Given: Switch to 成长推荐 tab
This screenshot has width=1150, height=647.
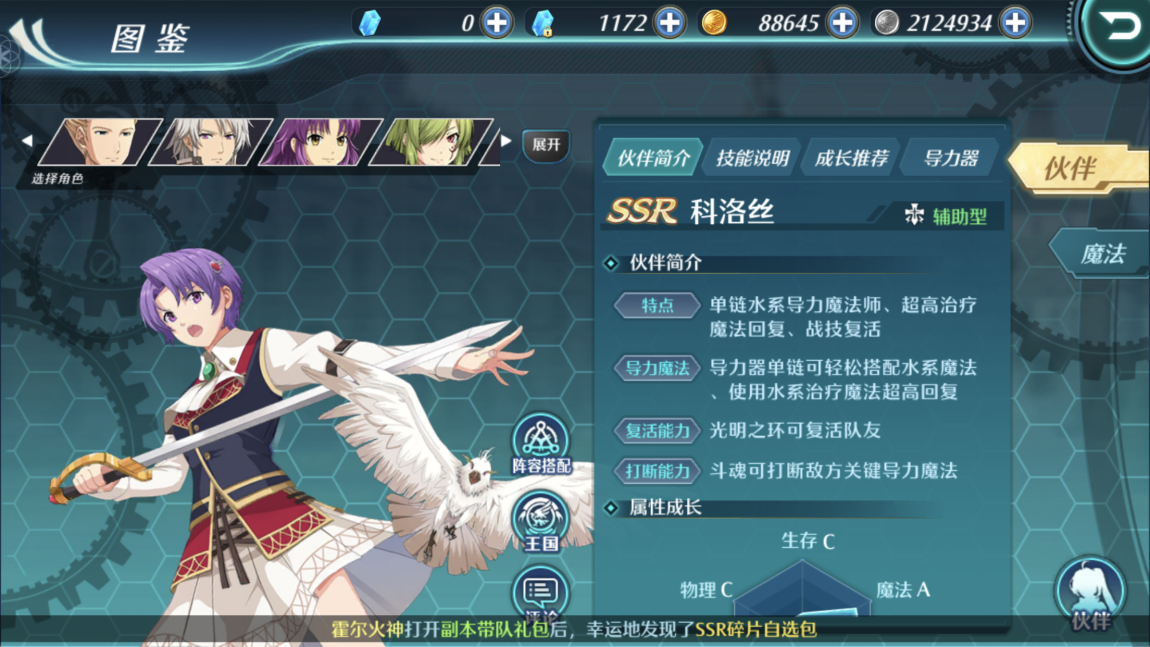Looking at the screenshot, I should tap(851, 158).
